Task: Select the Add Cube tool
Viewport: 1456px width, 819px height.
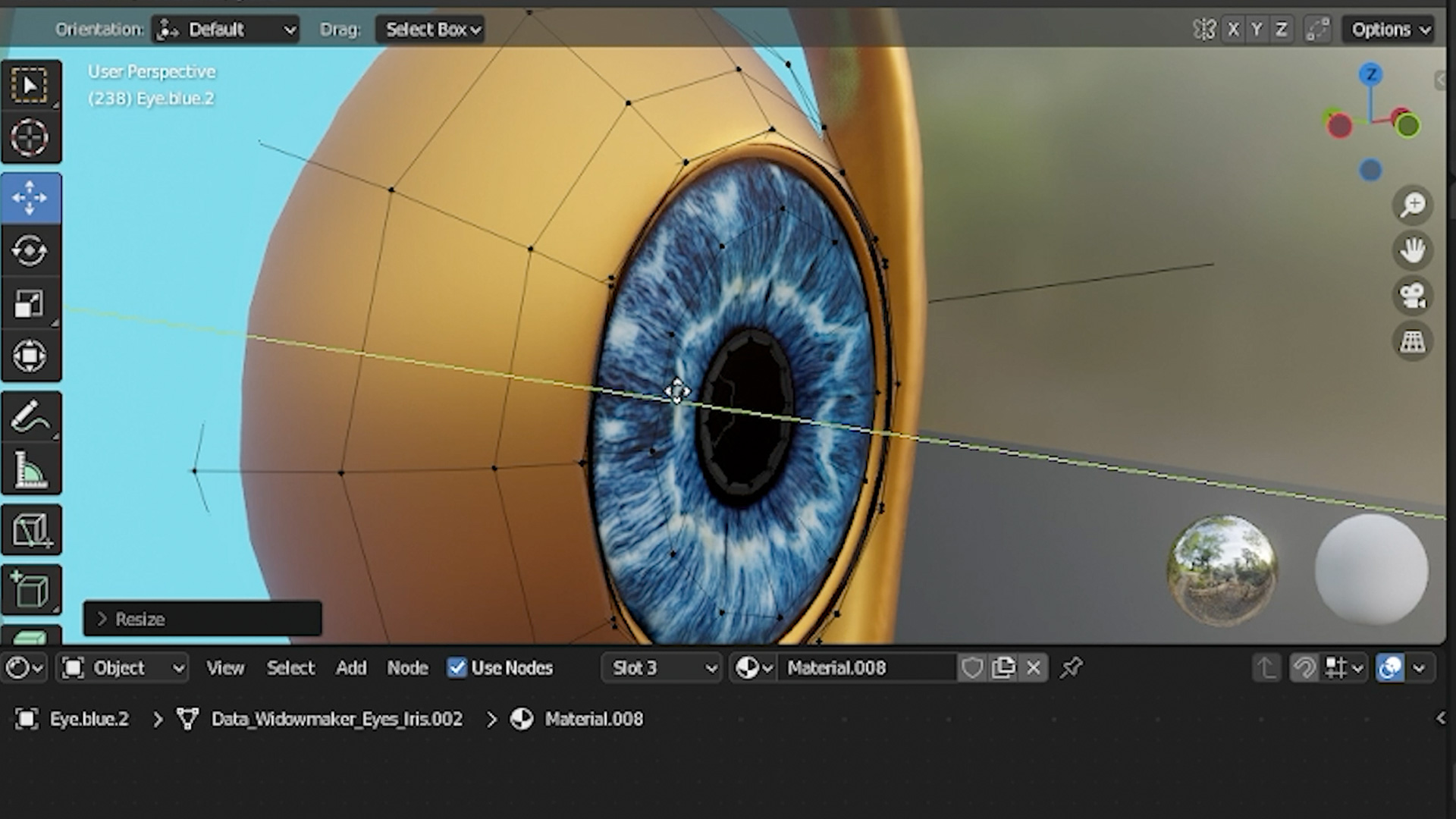Action: tap(30, 589)
